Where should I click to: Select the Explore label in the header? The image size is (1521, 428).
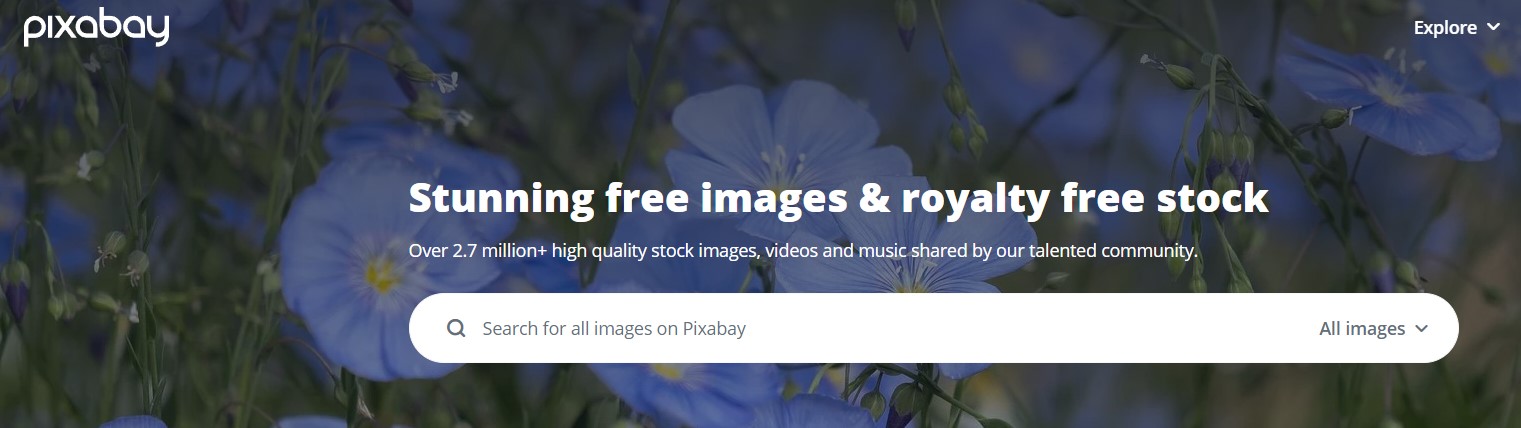pos(1445,28)
